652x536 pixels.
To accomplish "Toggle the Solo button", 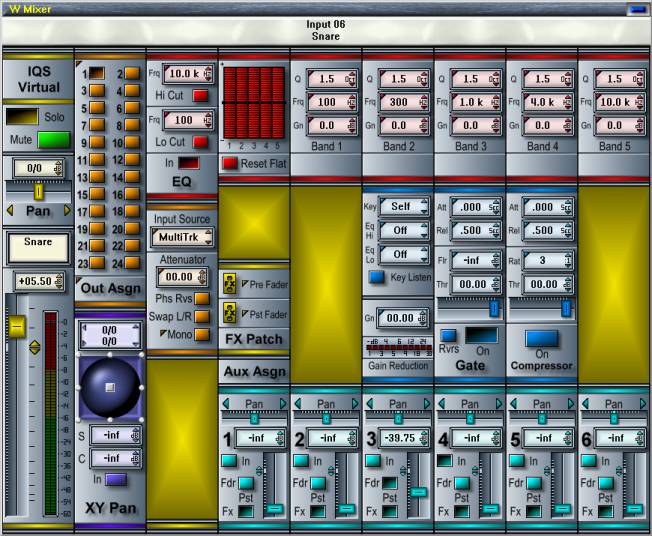I will point(23,117).
